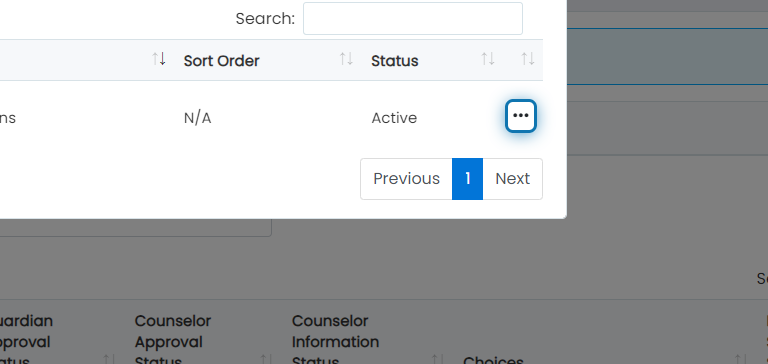Click the Search label text

point(265,19)
